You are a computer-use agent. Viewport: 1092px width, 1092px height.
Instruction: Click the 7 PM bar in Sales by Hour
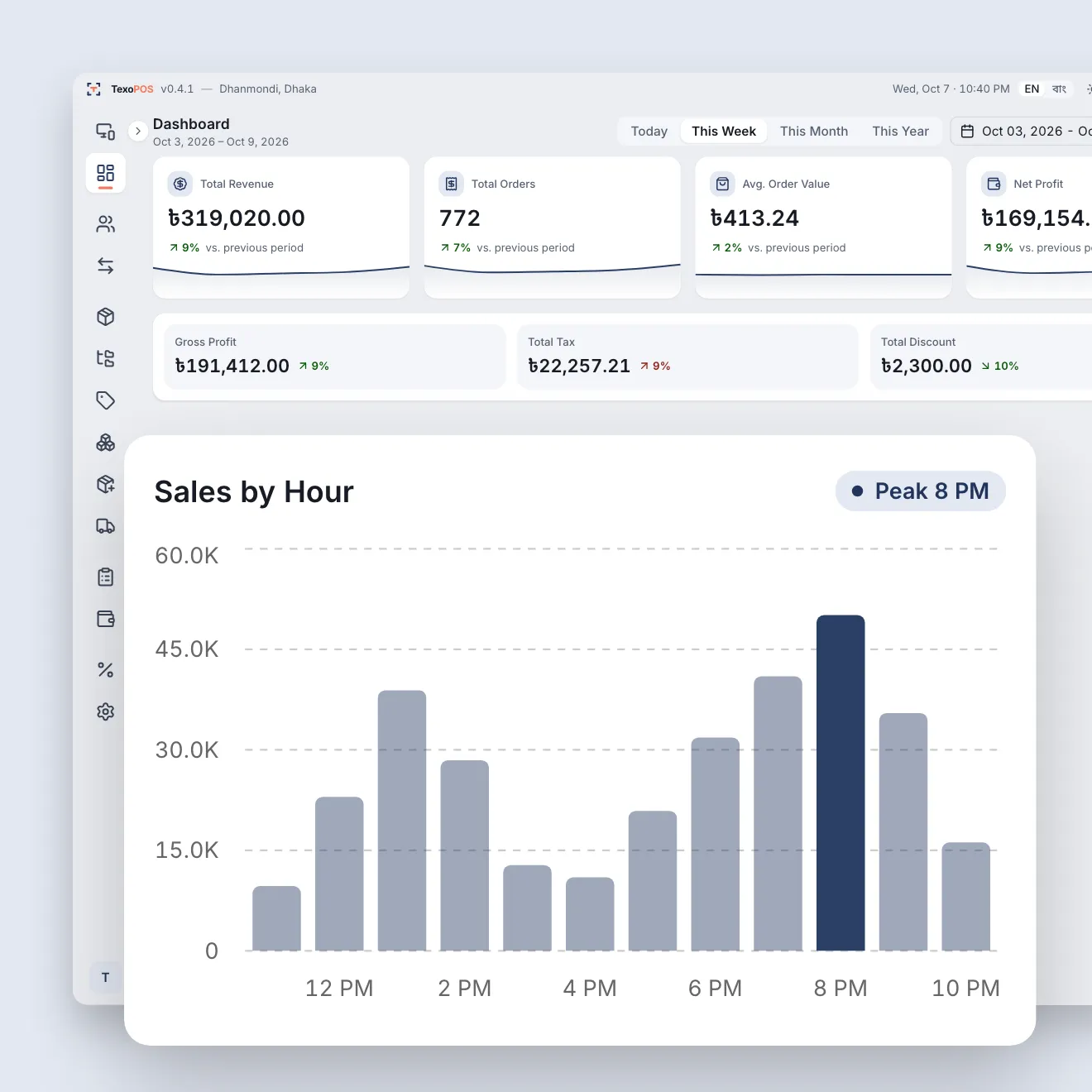pyautogui.click(x=778, y=813)
